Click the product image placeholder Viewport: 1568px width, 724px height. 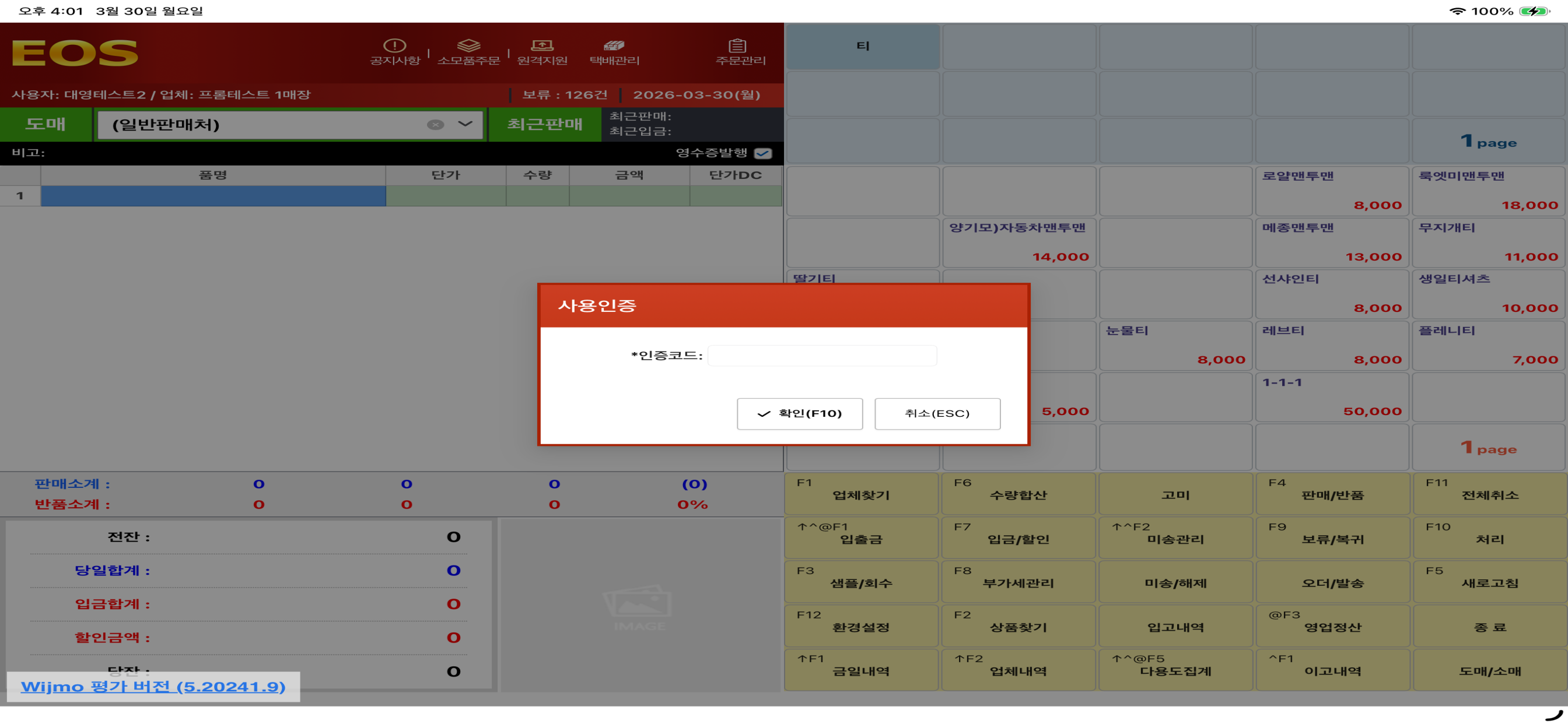point(639,606)
